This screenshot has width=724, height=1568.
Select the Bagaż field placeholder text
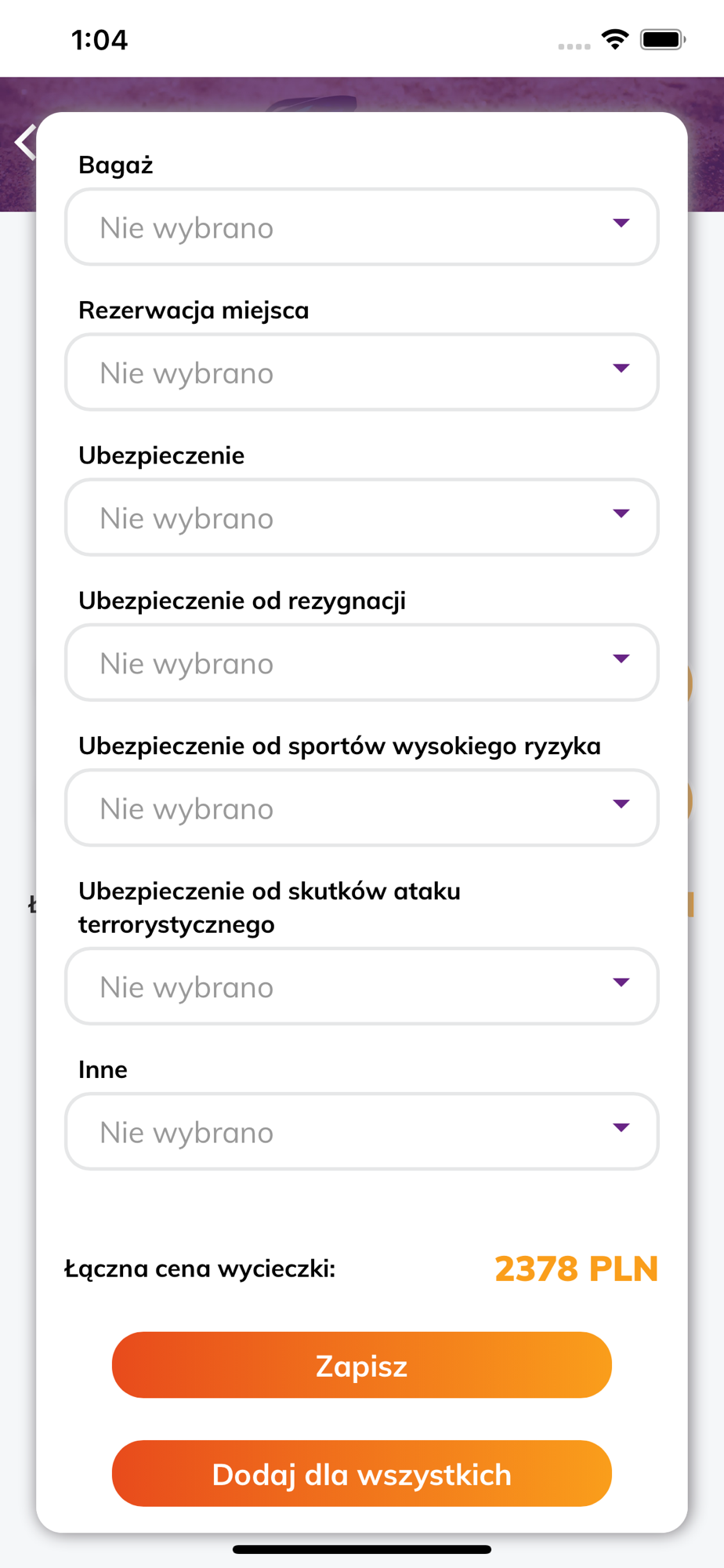pos(186,228)
